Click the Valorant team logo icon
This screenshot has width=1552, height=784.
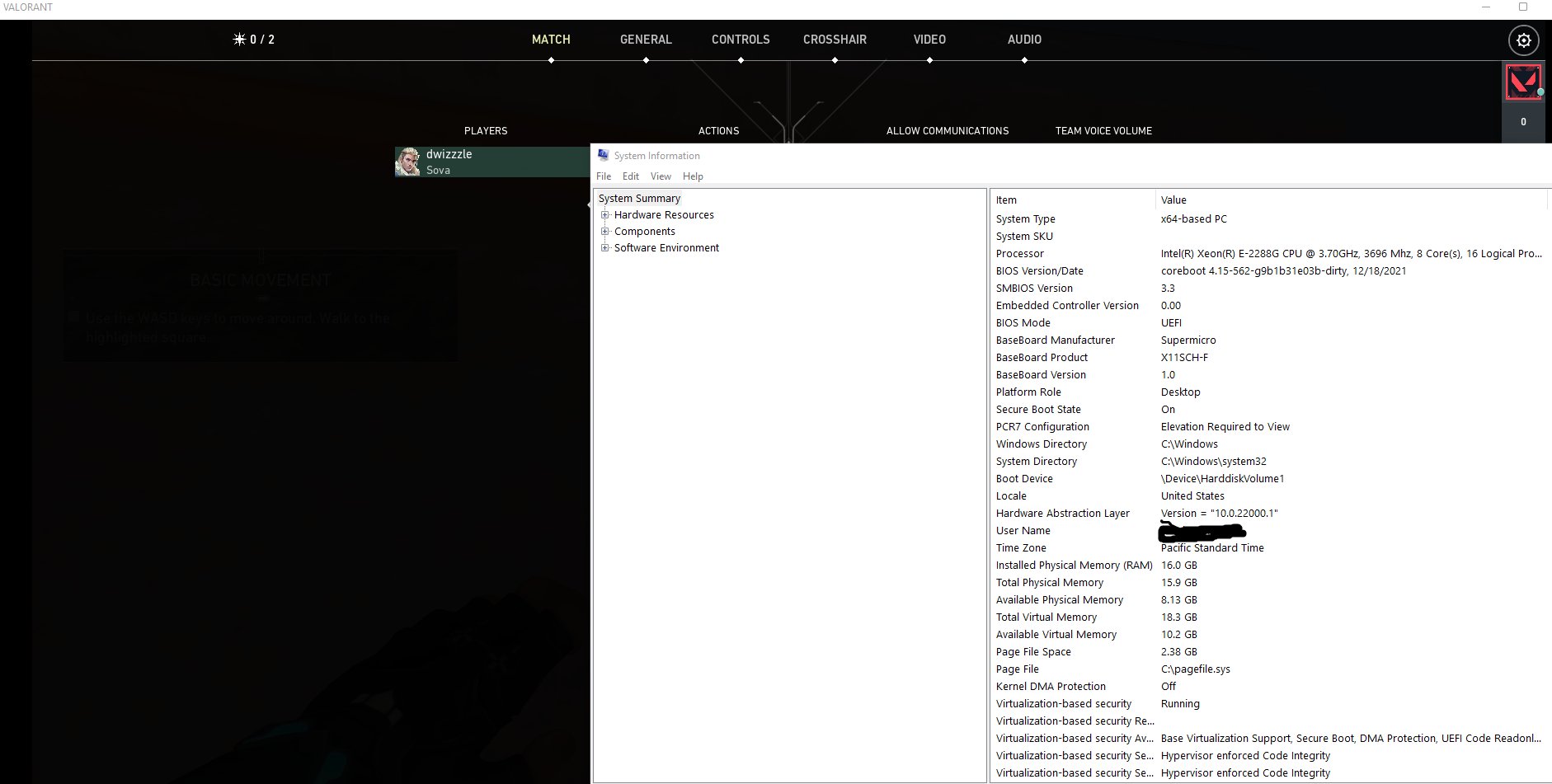[x=1522, y=81]
